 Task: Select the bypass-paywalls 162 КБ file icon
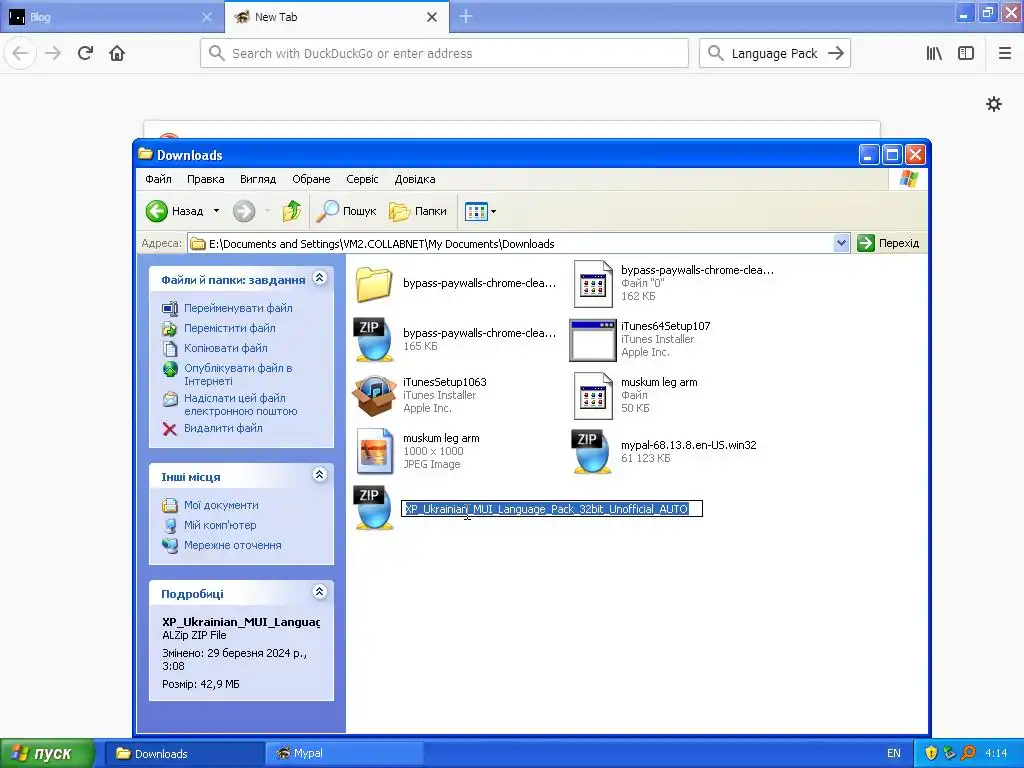(592, 284)
